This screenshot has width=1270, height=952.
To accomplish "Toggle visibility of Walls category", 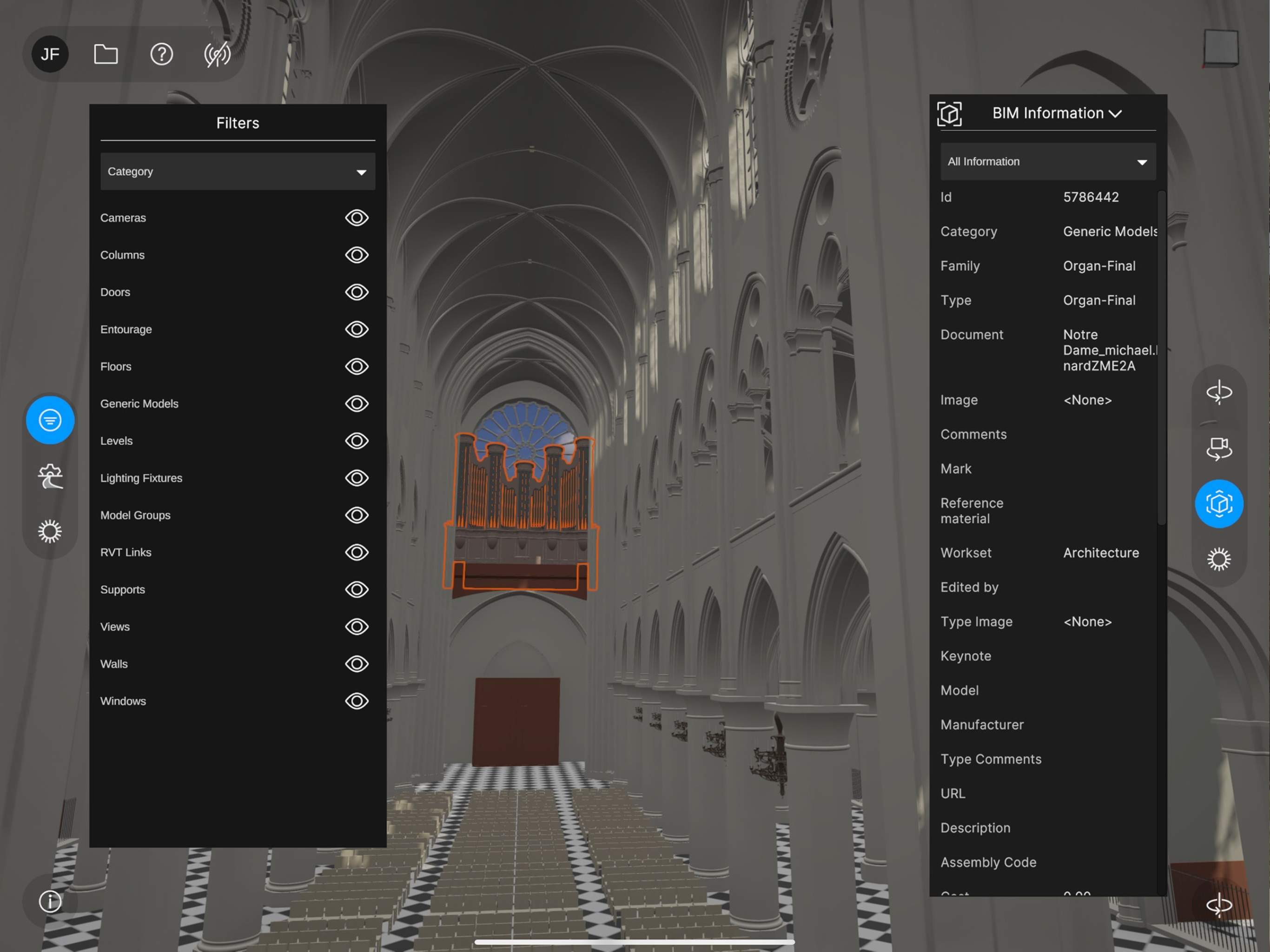I will [357, 664].
